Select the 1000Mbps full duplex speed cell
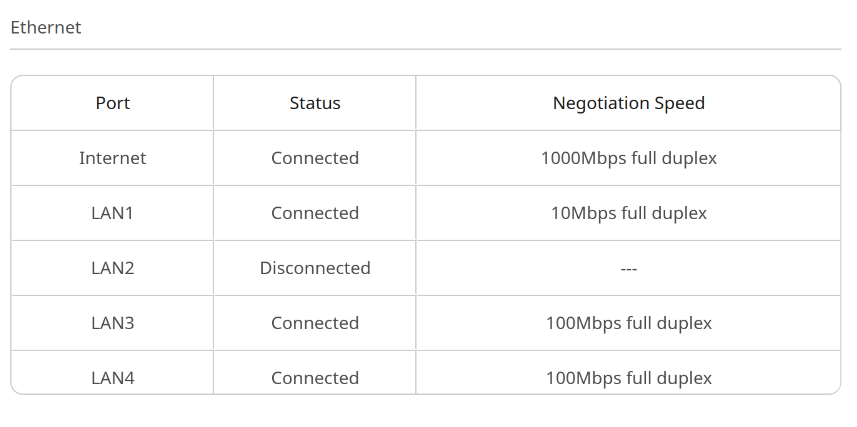The height and width of the screenshot is (427, 857). coord(629,158)
